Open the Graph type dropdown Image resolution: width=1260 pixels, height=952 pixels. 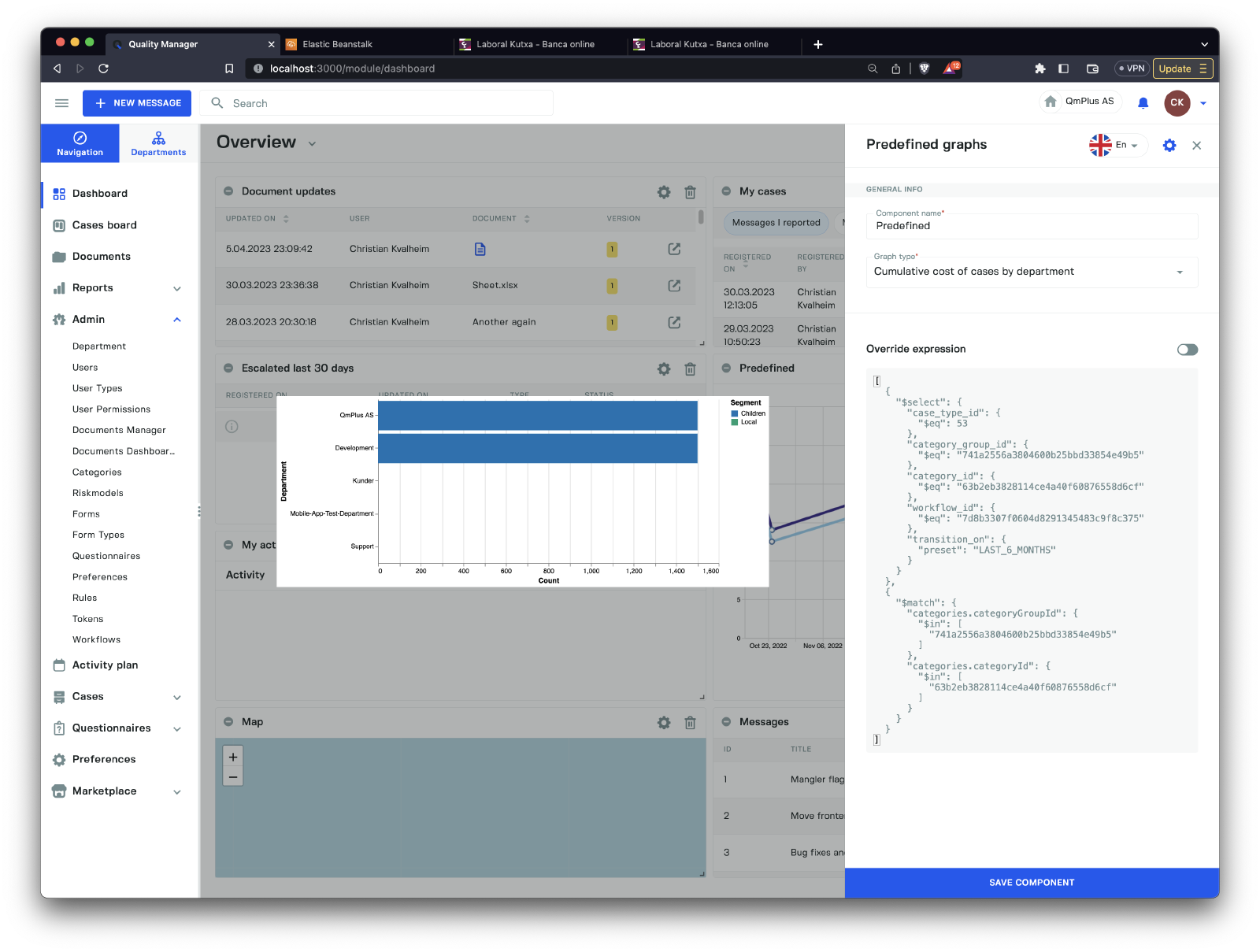(1032, 272)
